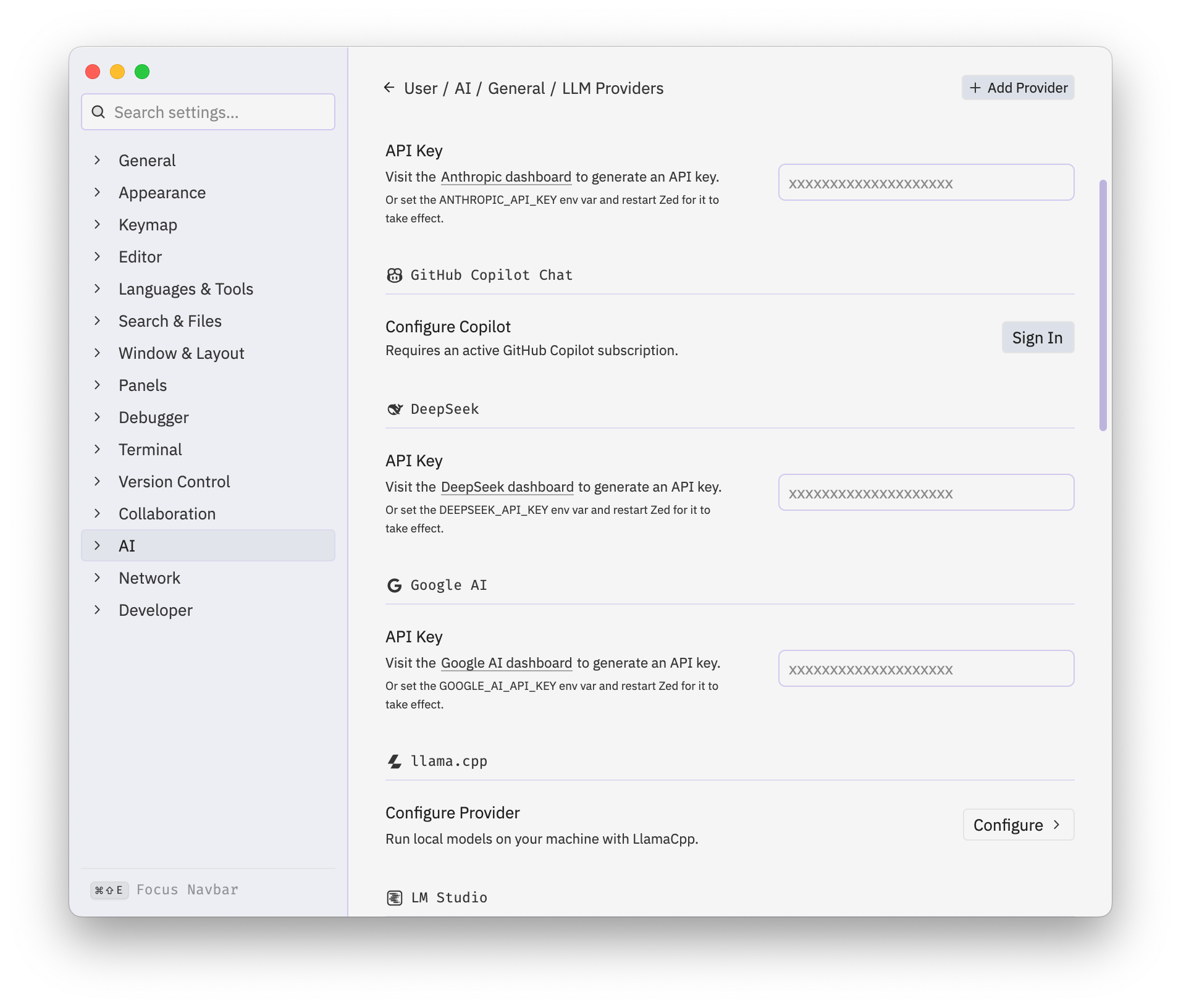Expand the Editor section chevron

click(x=97, y=256)
